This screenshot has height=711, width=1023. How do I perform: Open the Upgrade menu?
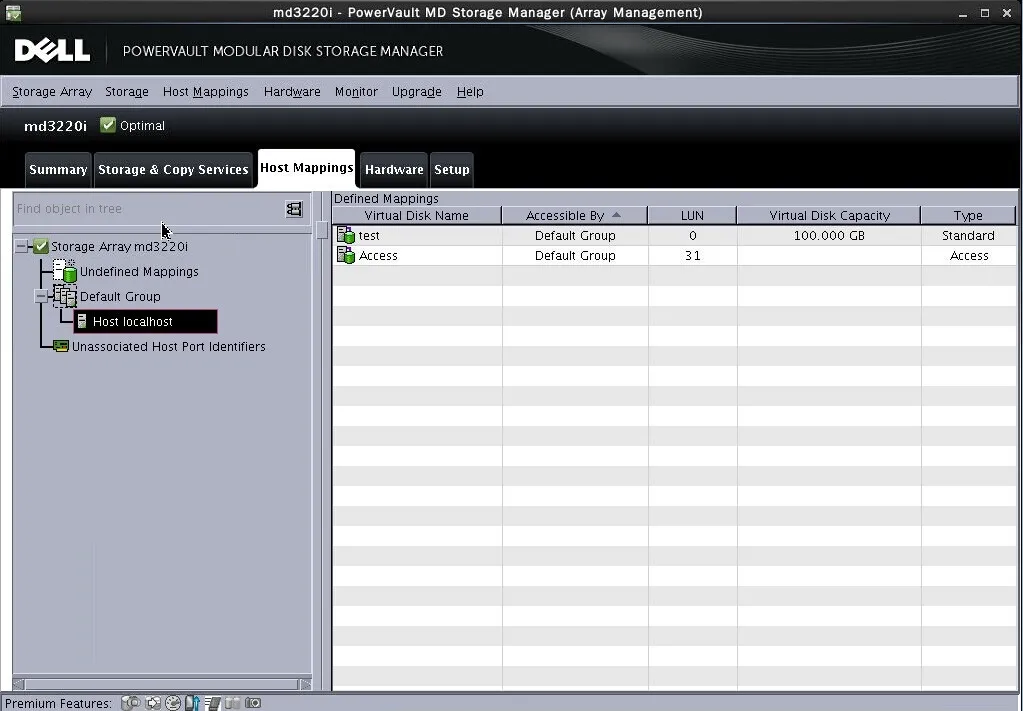[416, 92]
